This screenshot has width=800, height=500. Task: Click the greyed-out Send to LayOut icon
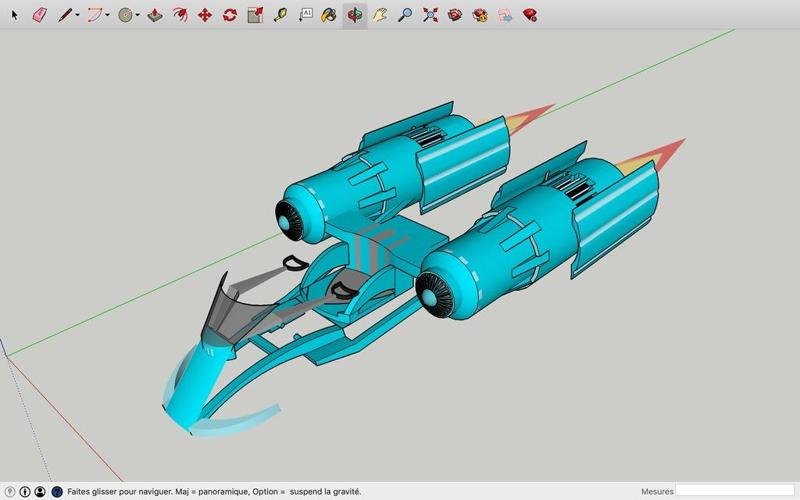(505, 15)
